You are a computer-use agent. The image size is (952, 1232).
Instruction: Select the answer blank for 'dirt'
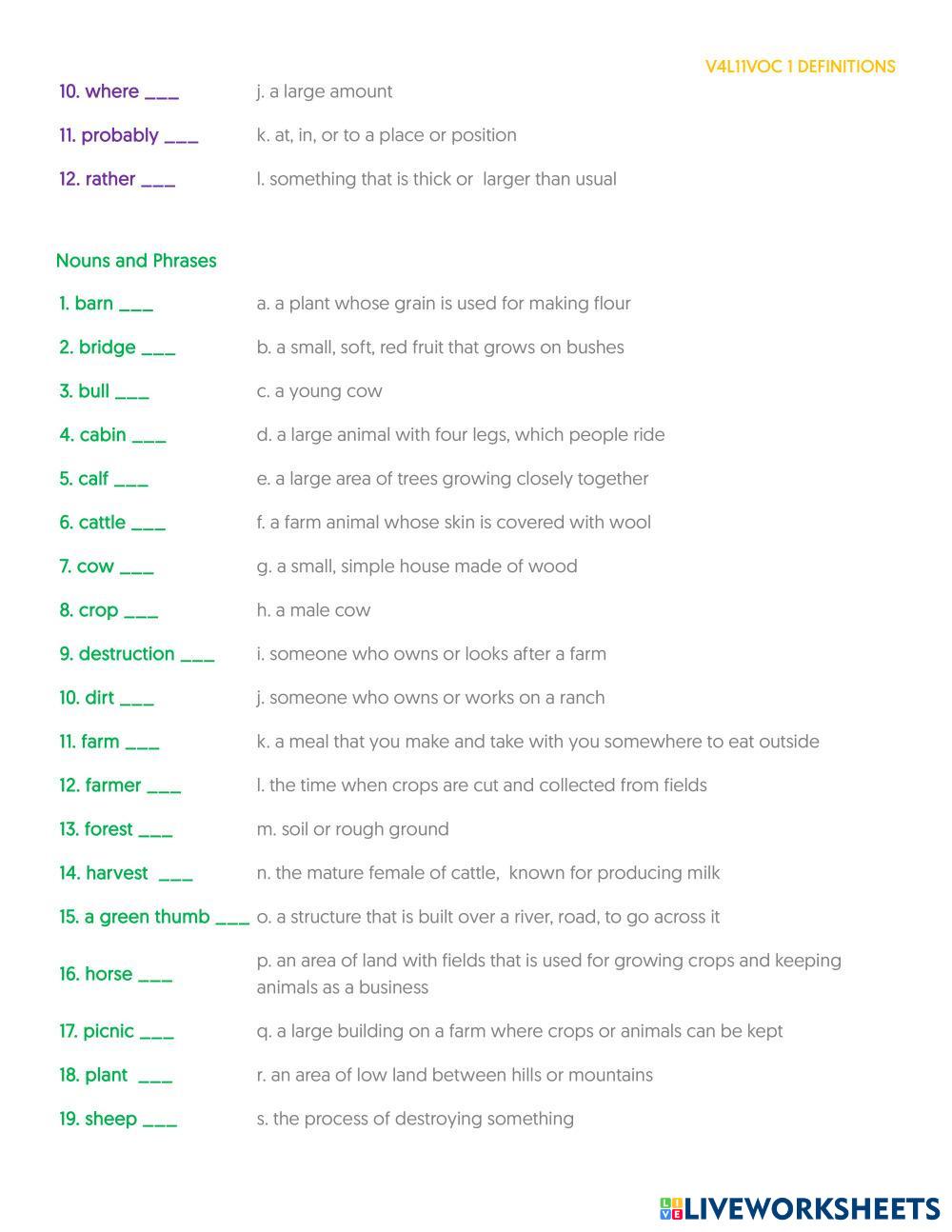pyautogui.click(x=137, y=699)
